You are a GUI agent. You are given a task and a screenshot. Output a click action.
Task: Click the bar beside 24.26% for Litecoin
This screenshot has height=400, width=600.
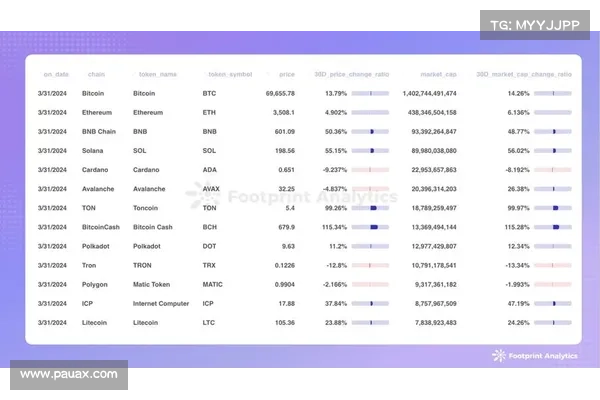coord(553,323)
